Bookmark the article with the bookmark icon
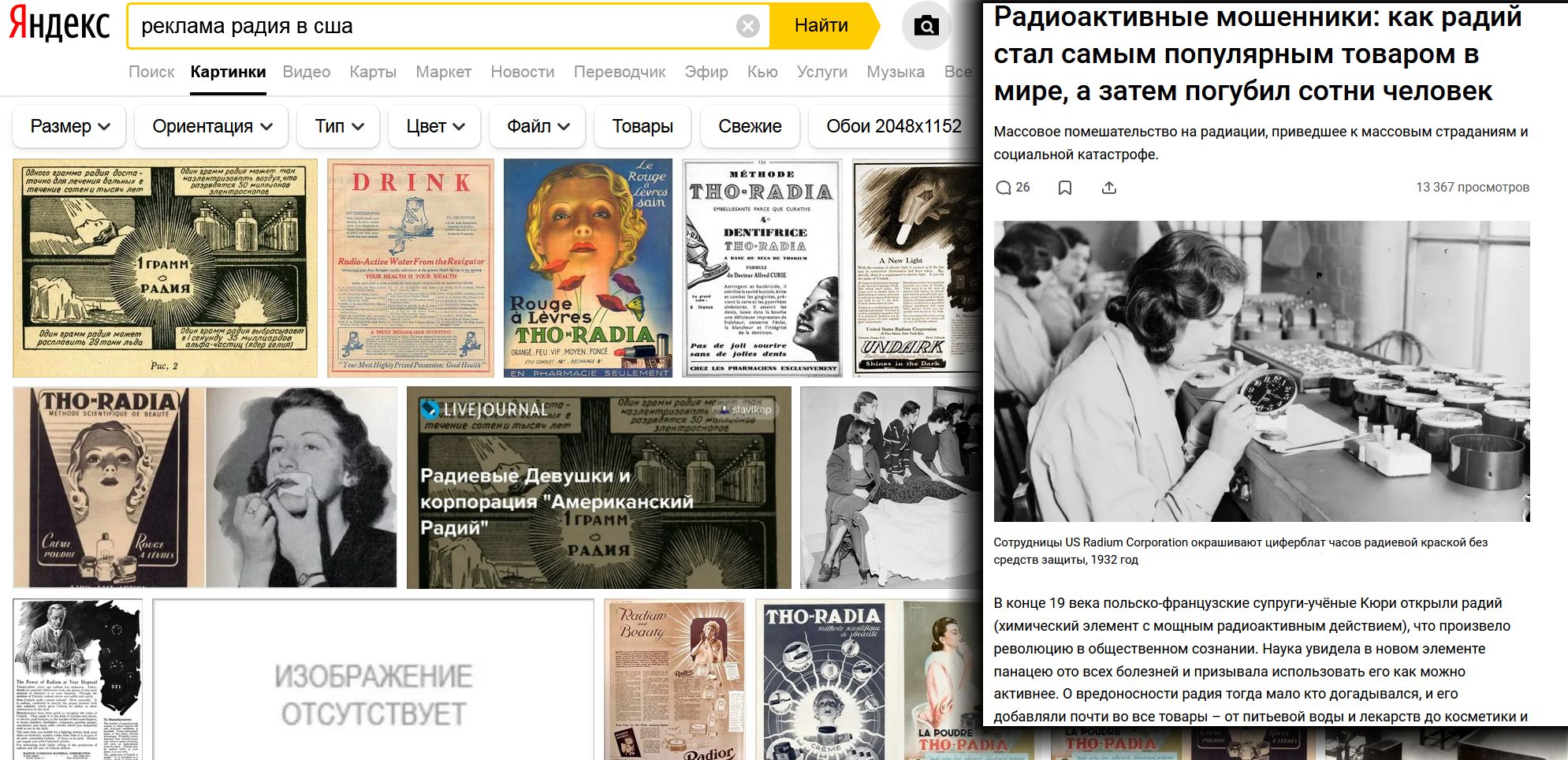 click(x=1064, y=188)
